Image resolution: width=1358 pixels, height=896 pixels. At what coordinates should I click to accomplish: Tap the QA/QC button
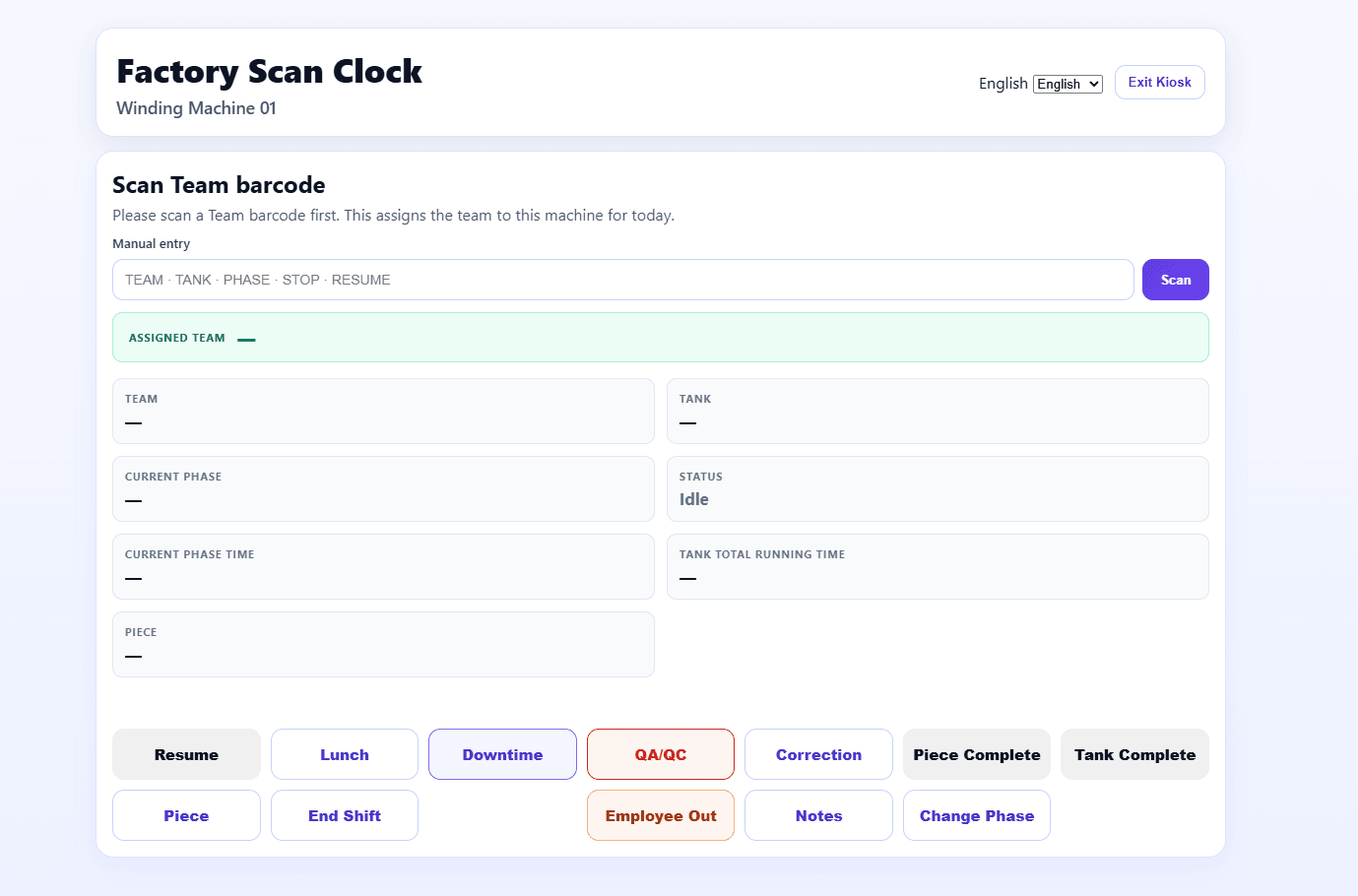(x=661, y=754)
